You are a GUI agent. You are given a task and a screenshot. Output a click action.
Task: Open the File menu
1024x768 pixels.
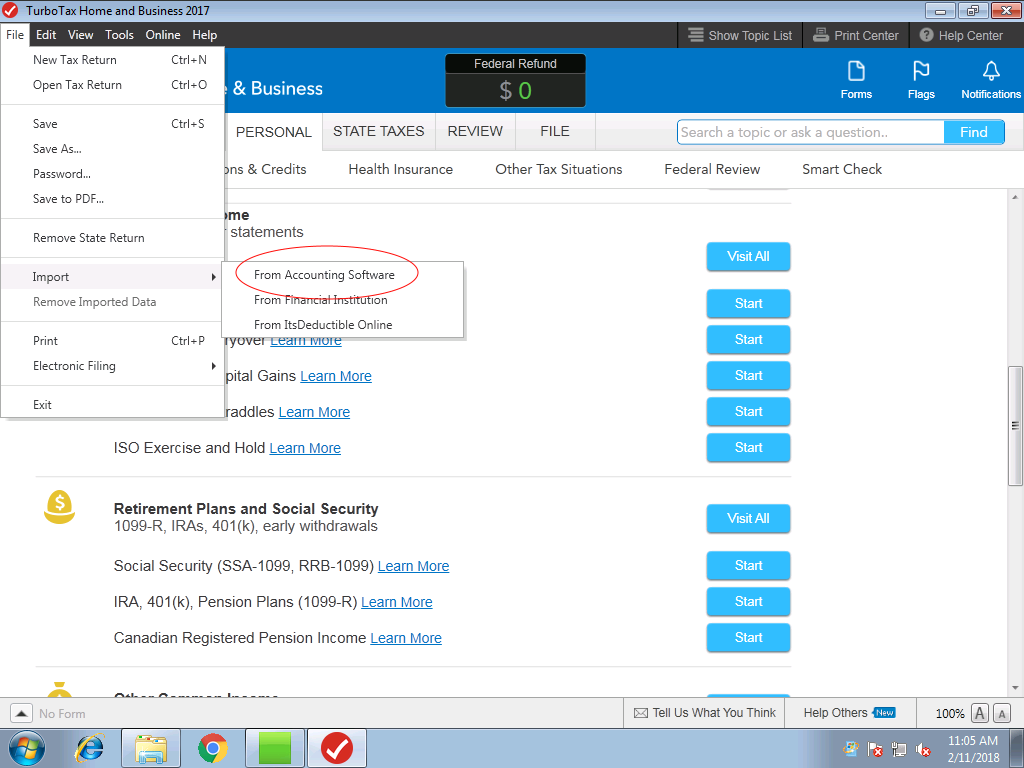[x=15, y=35]
